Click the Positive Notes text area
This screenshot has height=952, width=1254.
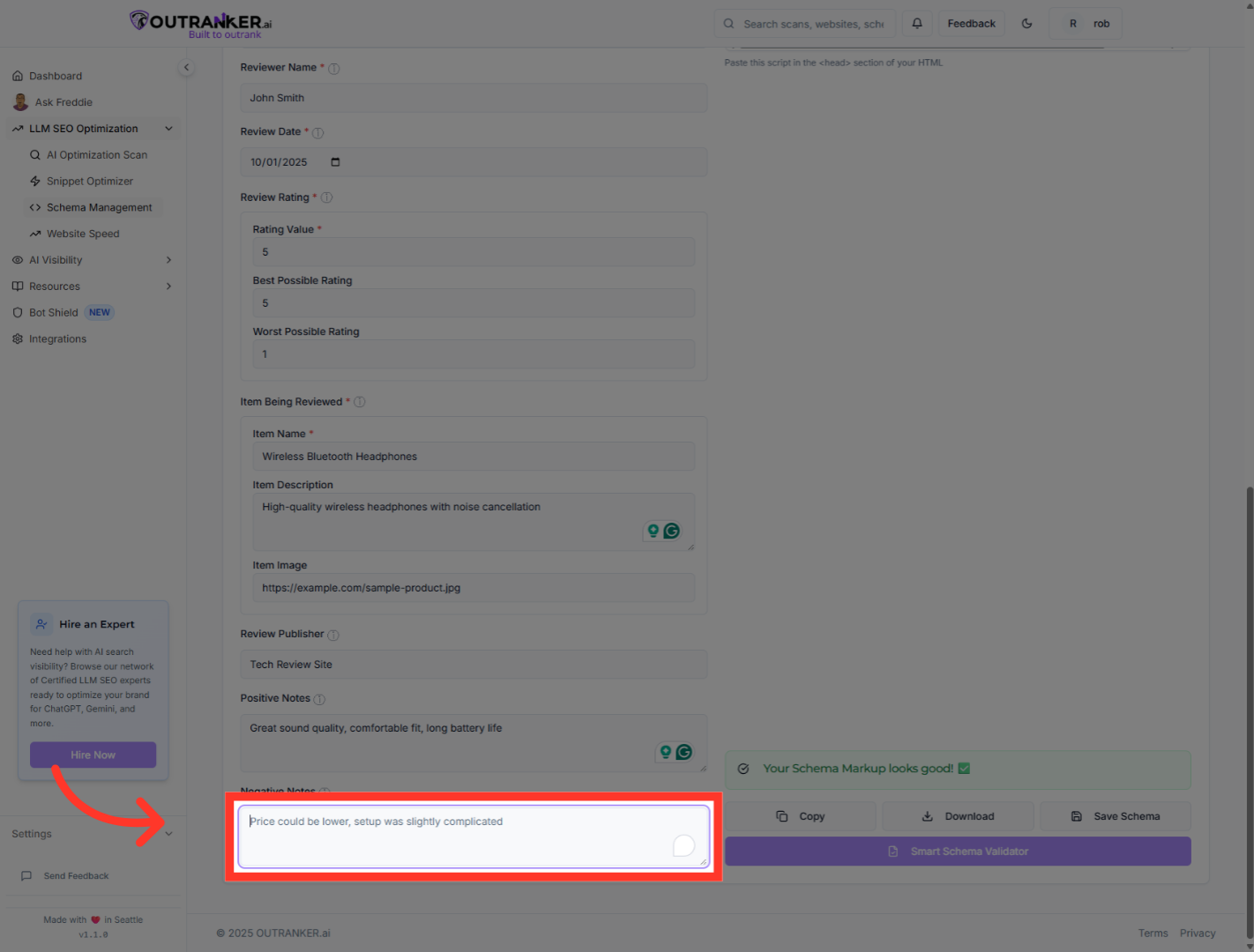point(474,743)
